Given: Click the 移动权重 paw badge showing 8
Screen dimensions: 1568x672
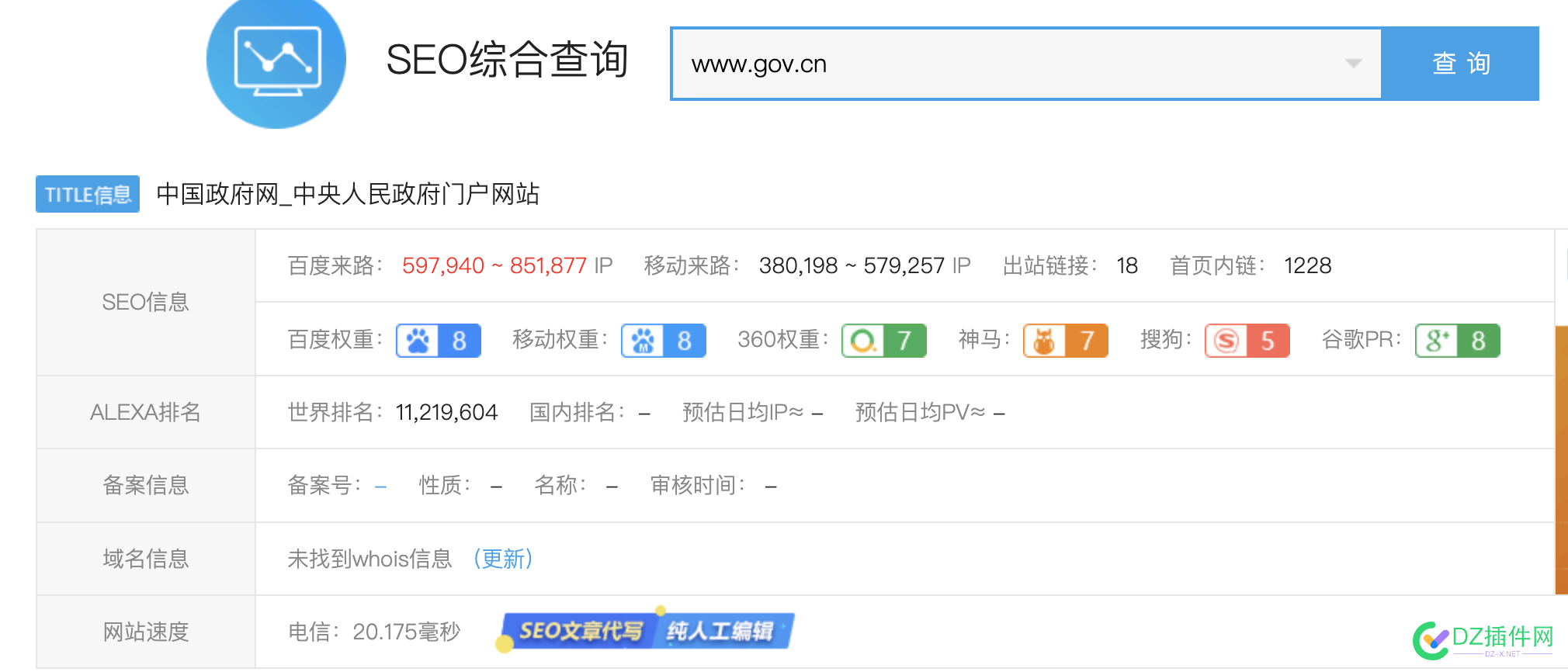Looking at the screenshot, I should pyautogui.click(x=664, y=340).
